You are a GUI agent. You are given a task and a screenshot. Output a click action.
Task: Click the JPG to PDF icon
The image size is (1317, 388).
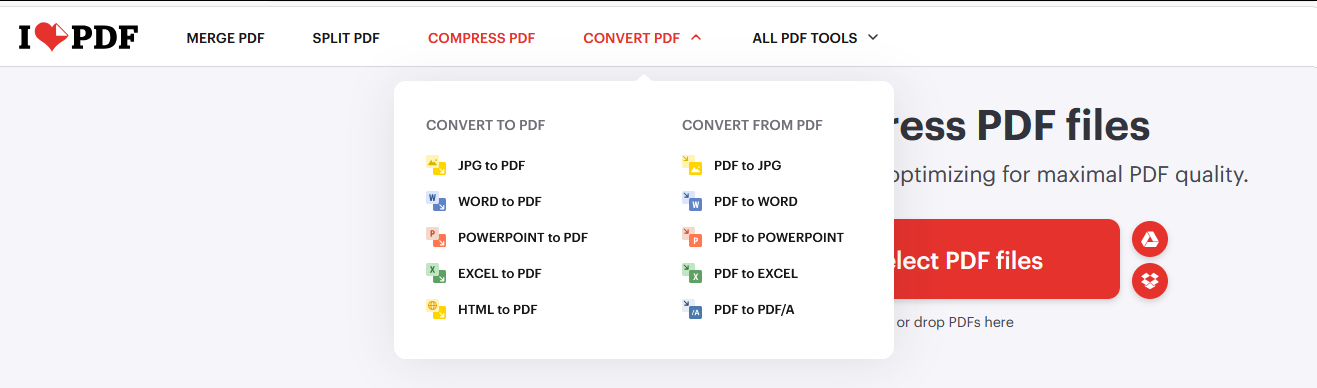(x=436, y=165)
